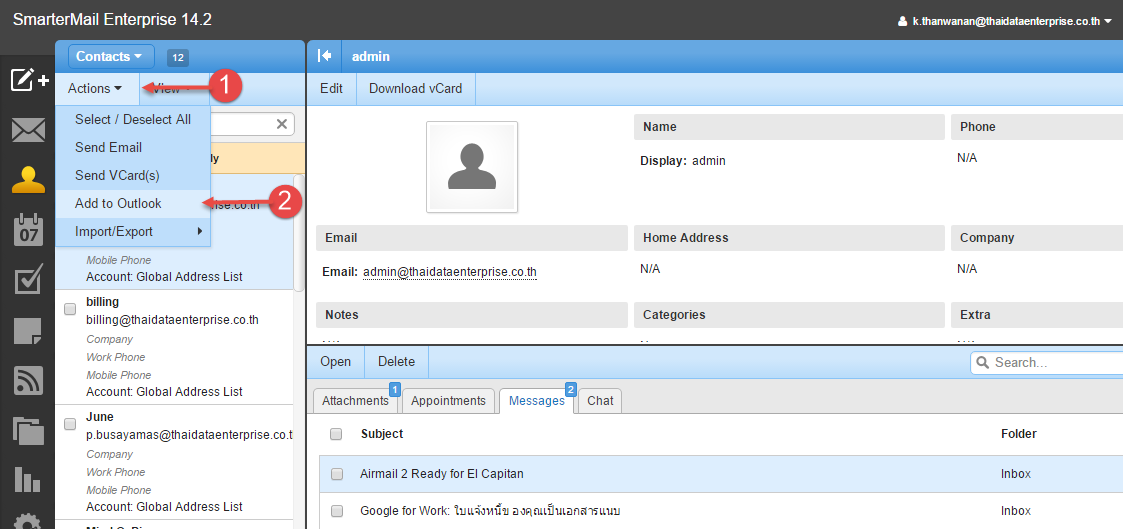Check the Airmail 2 message checkbox
Screen dimensions: 1123x529
point(337,474)
